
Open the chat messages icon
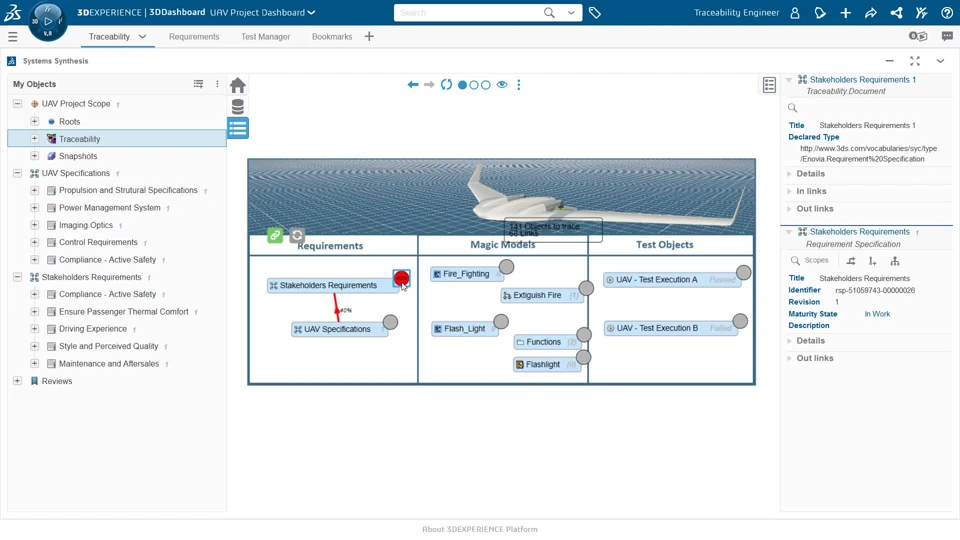[x=947, y=37]
